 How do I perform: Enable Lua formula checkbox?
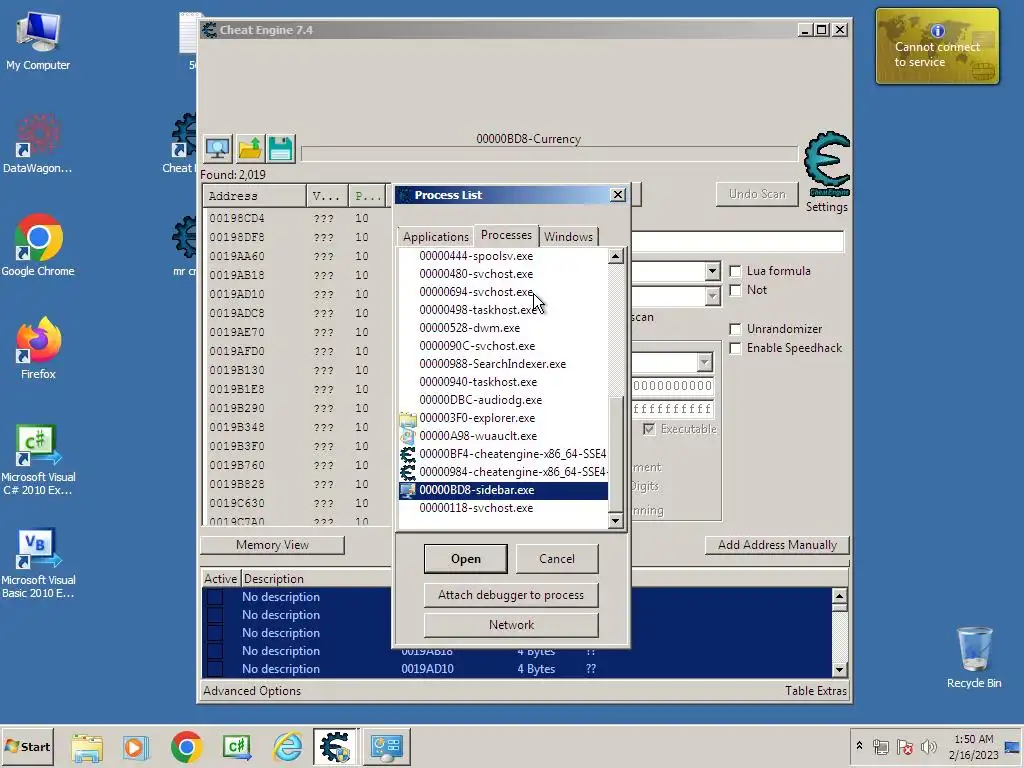point(735,271)
